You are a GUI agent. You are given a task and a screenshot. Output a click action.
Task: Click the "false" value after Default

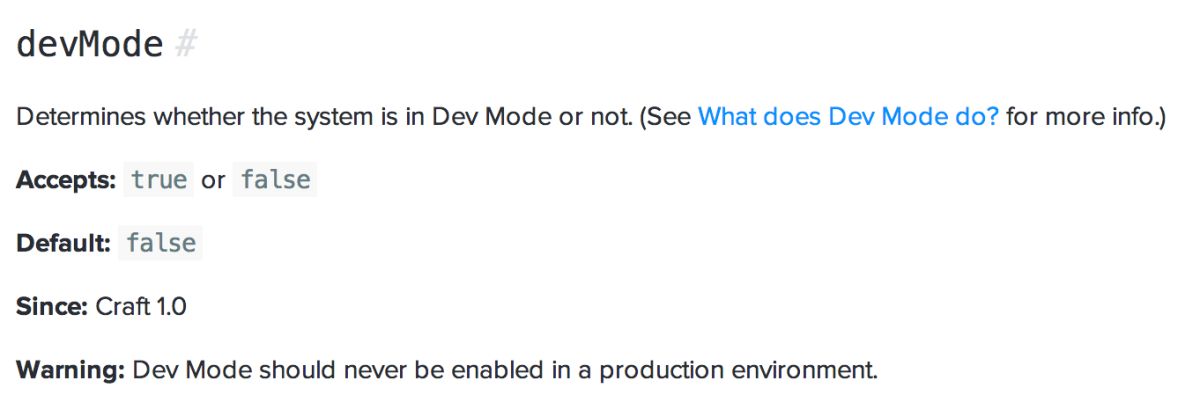coord(161,244)
